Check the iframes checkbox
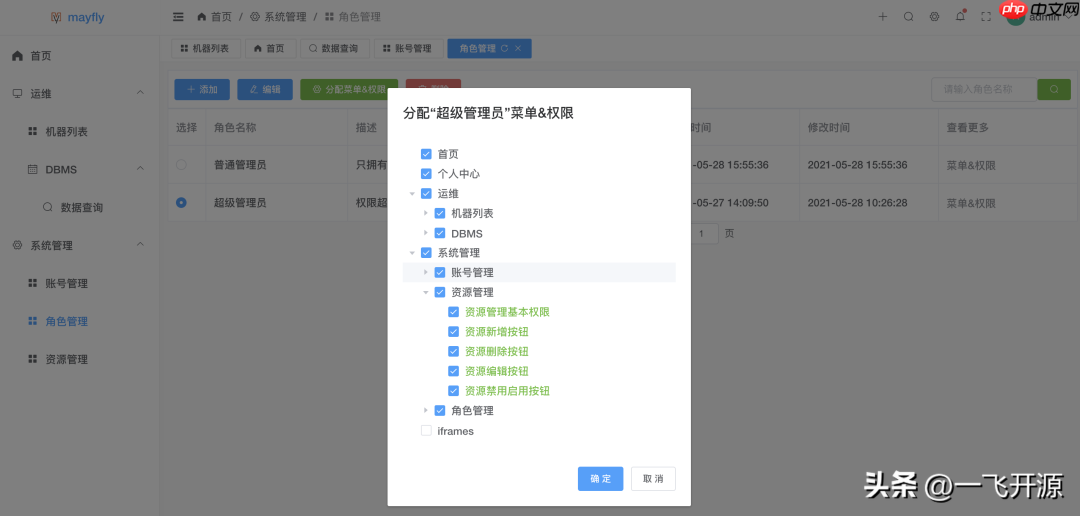Image resolution: width=1080 pixels, height=516 pixels. pos(426,431)
